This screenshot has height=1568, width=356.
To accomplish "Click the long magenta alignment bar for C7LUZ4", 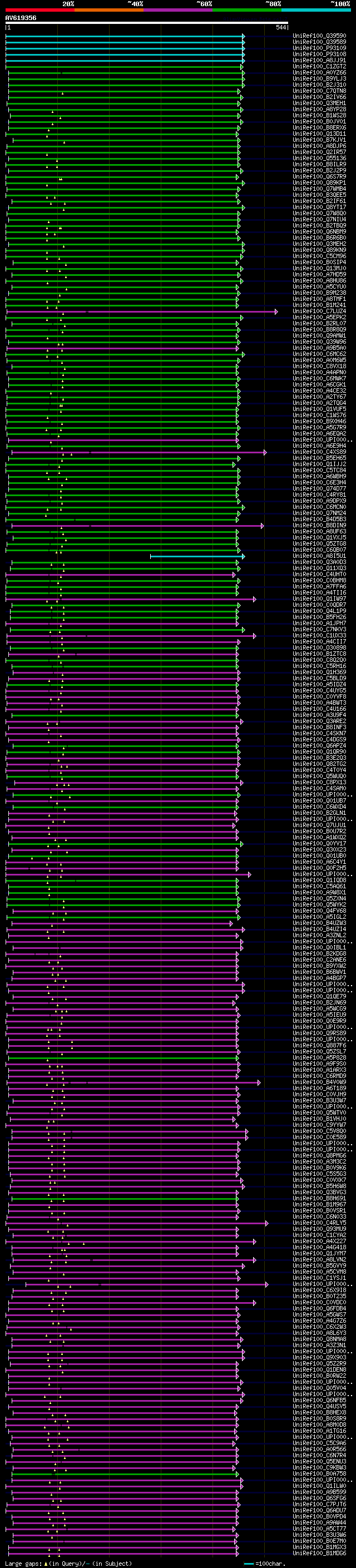I will [142, 311].
